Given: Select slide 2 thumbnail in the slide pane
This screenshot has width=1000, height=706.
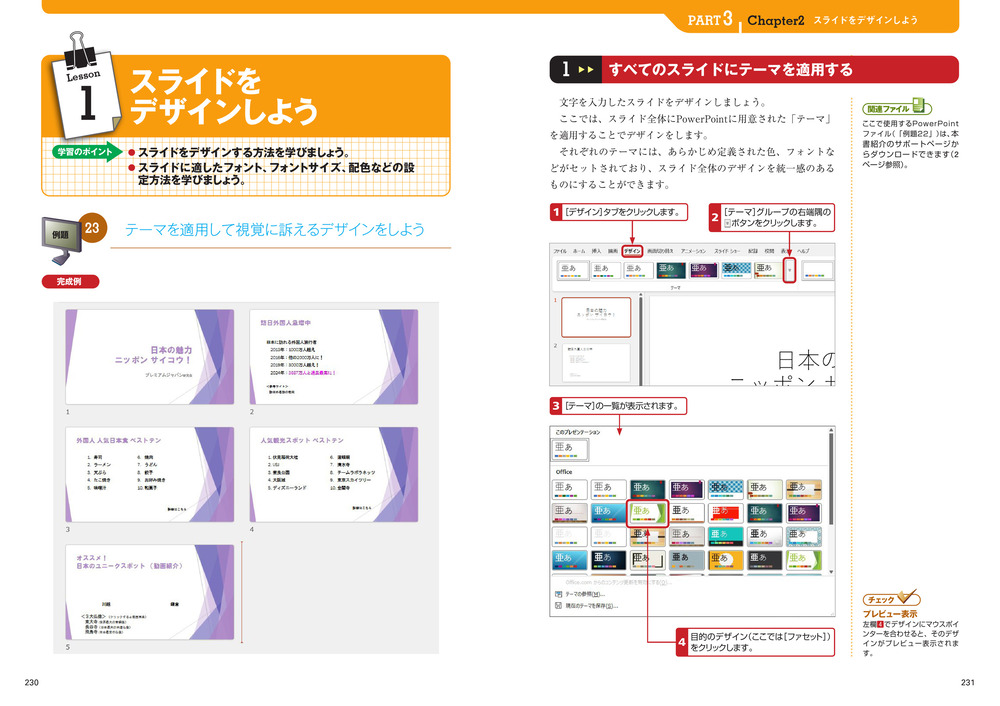Looking at the screenshot, I should tap(595, 360).
